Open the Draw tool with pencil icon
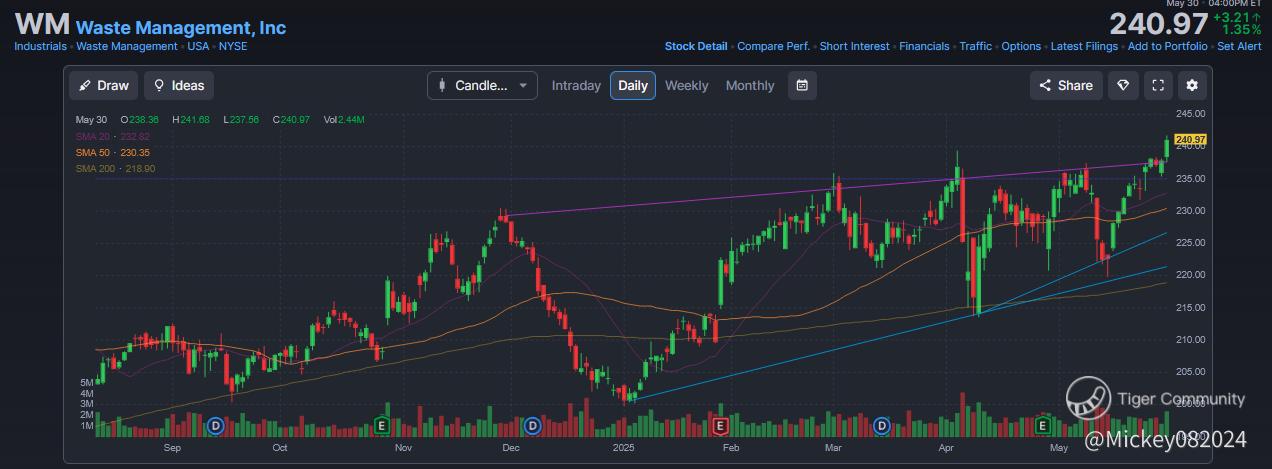 click(103, 85)
